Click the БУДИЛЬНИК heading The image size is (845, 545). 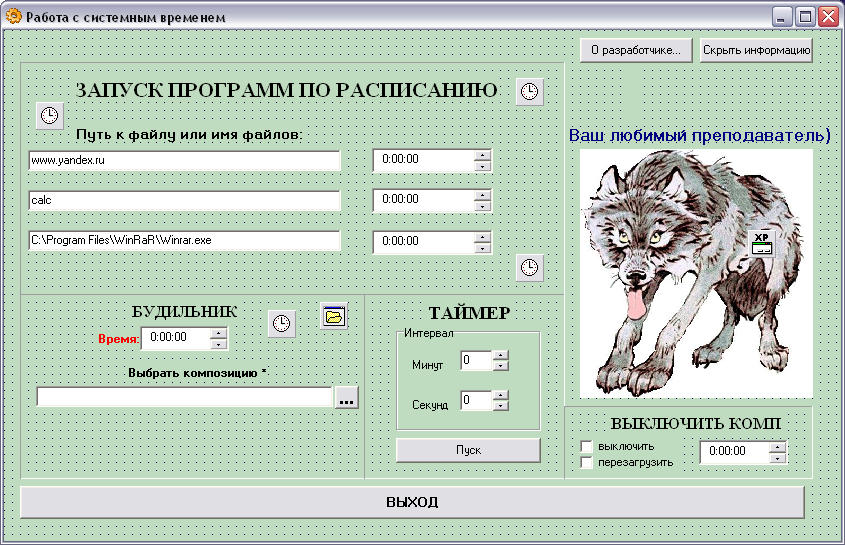click(184, 312)
